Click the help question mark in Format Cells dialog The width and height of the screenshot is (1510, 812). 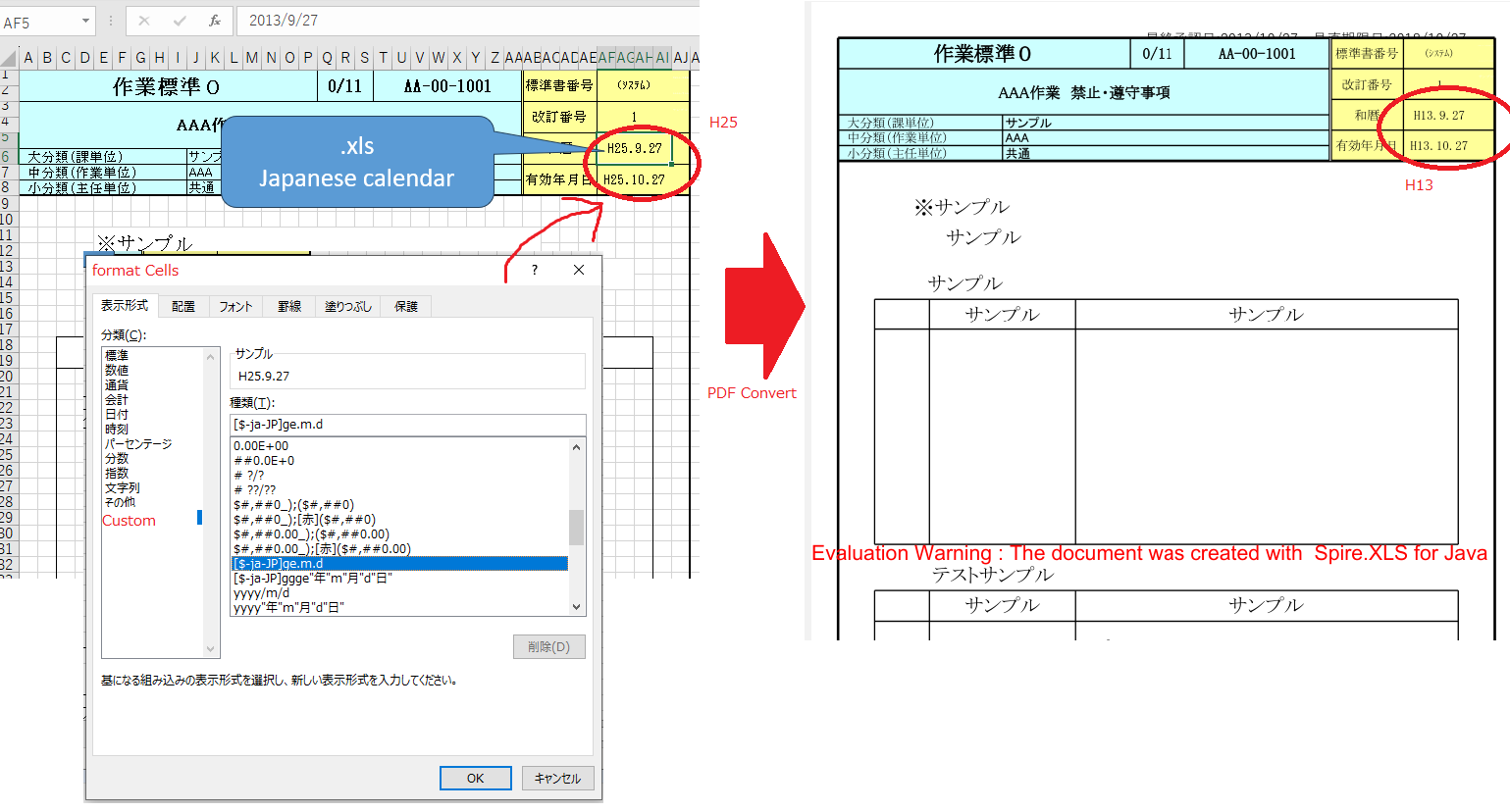pyautogui.click(x=535, y=270)
